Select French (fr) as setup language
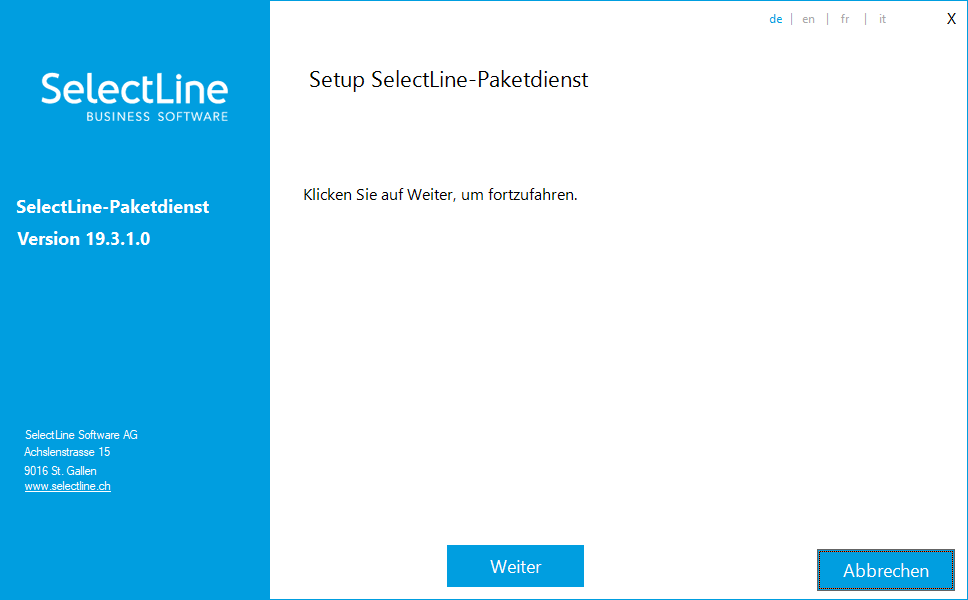 click(845, 19)
